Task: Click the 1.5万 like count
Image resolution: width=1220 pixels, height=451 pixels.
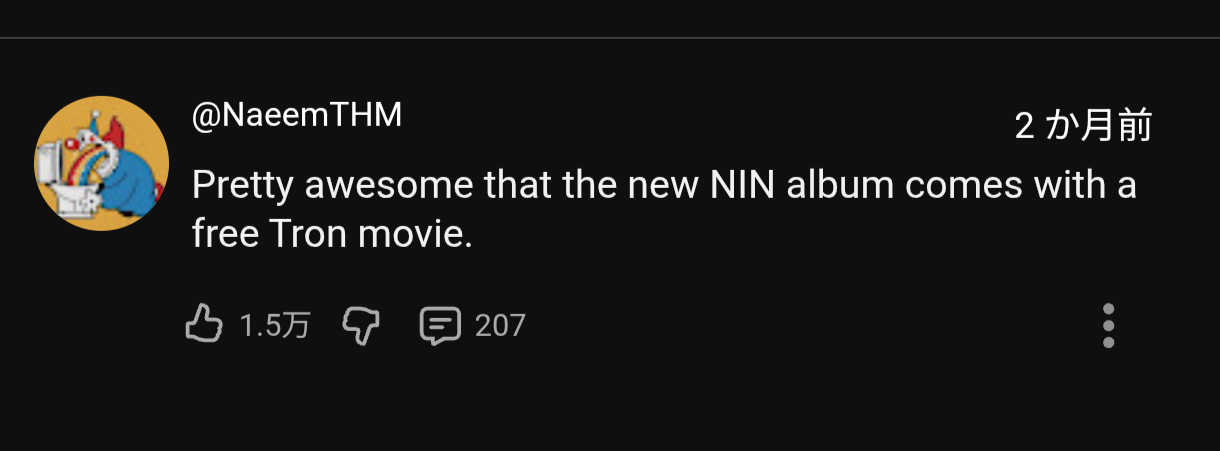Action: point(275,326)
